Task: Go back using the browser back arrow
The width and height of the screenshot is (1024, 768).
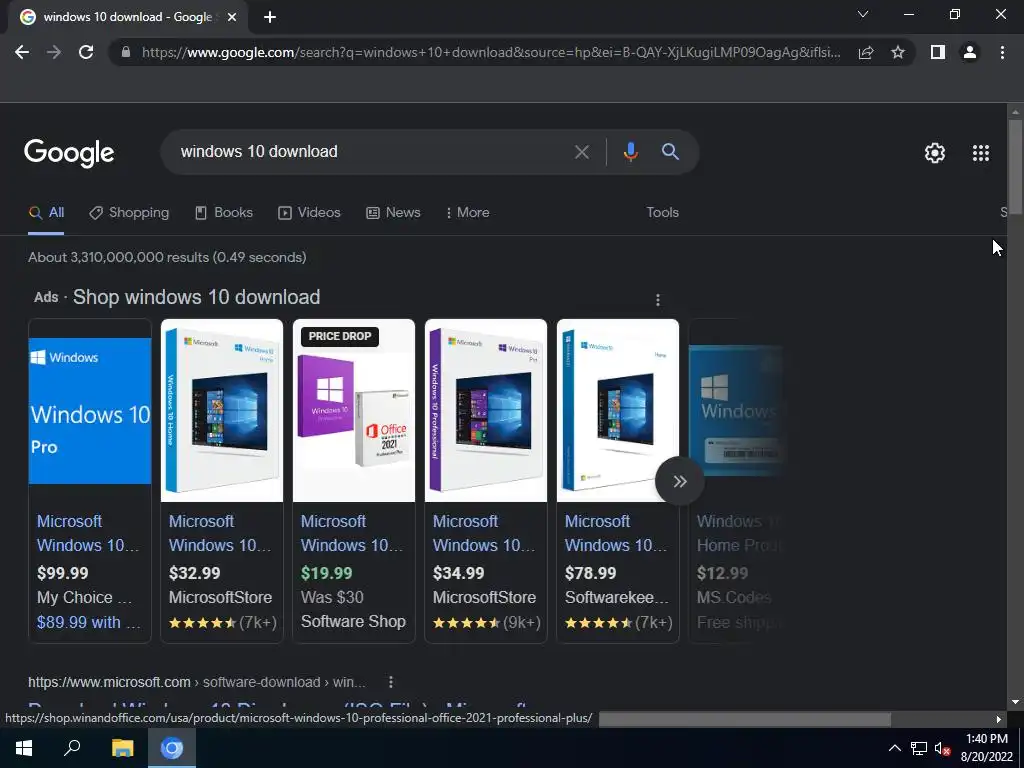Action: [22, 52]
